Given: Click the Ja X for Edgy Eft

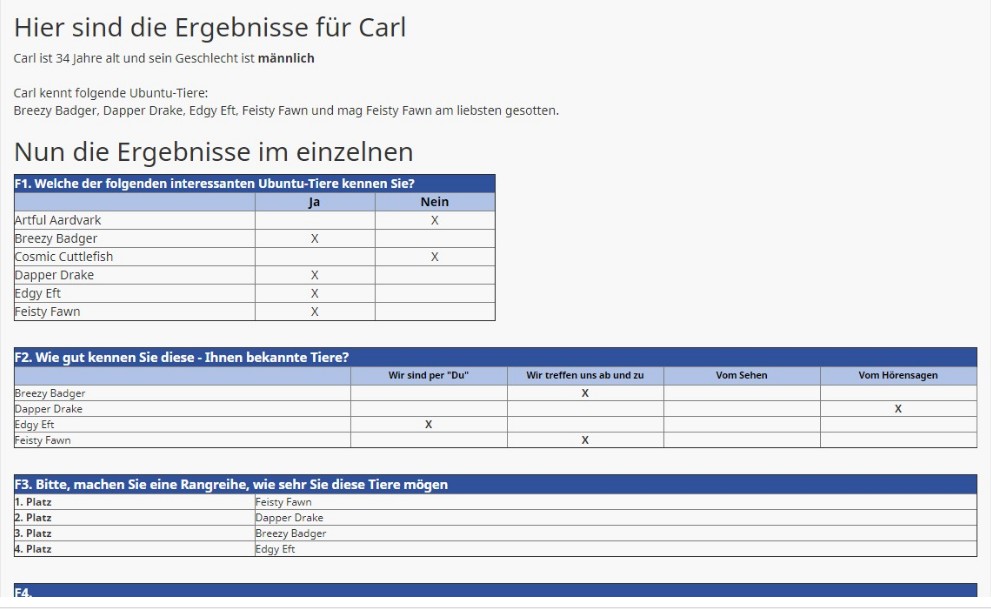Looking at the screenshot, I should 315,294.
